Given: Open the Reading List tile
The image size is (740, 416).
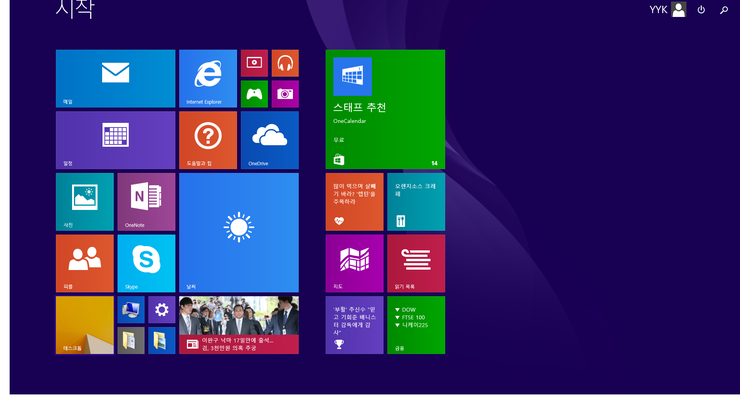Looking at the screenshot, I should point(416,263).
